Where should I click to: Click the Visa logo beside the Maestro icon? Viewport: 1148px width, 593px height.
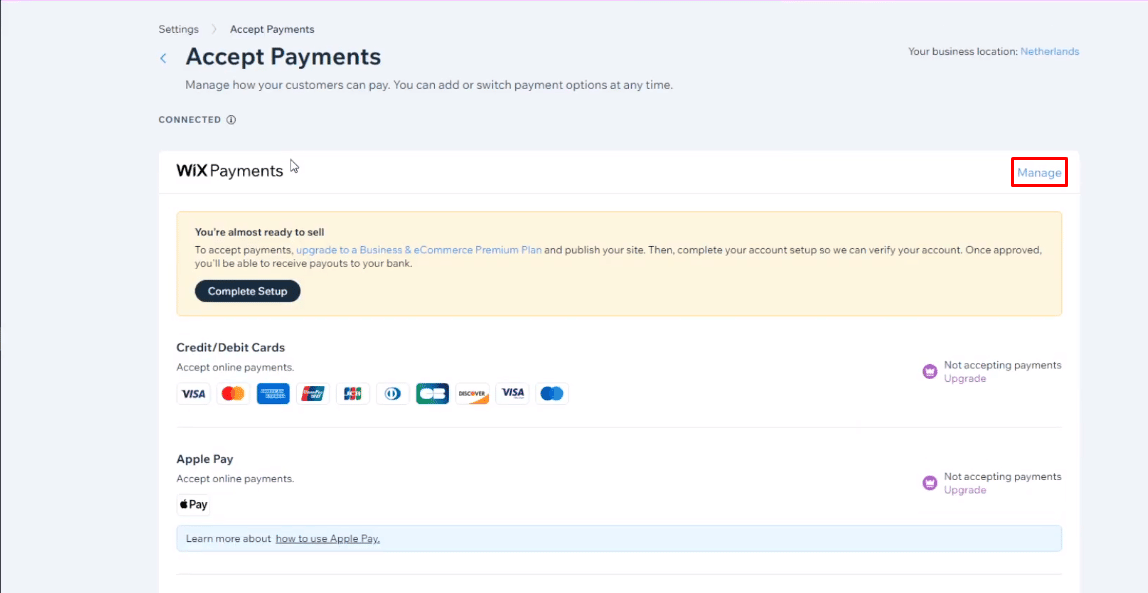pos(512,394)
